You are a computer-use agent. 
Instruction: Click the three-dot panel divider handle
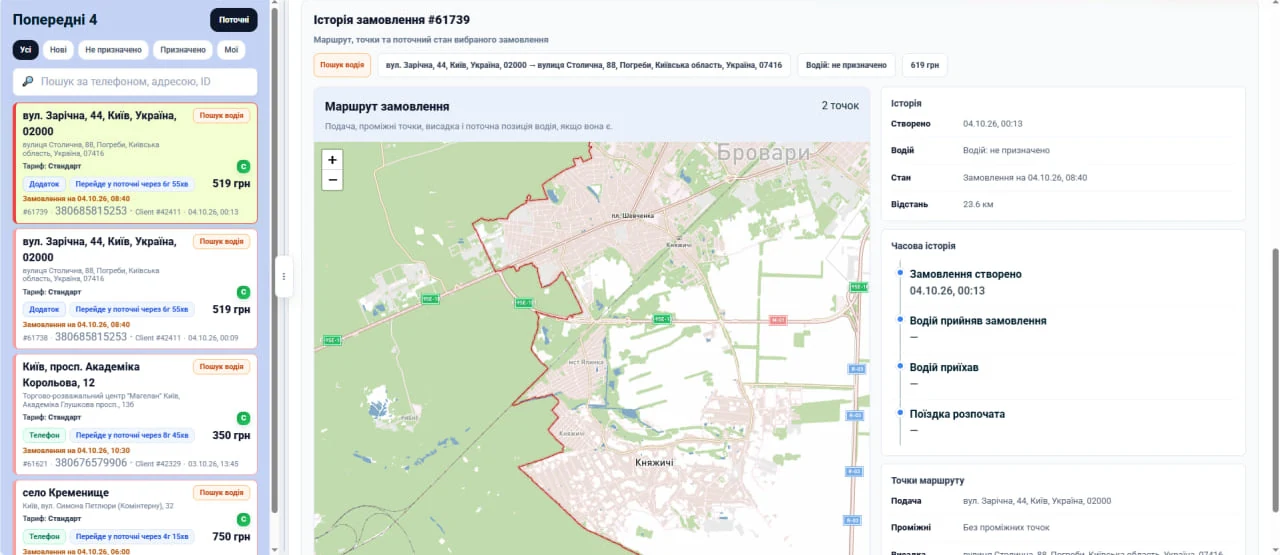pos(284,277)
